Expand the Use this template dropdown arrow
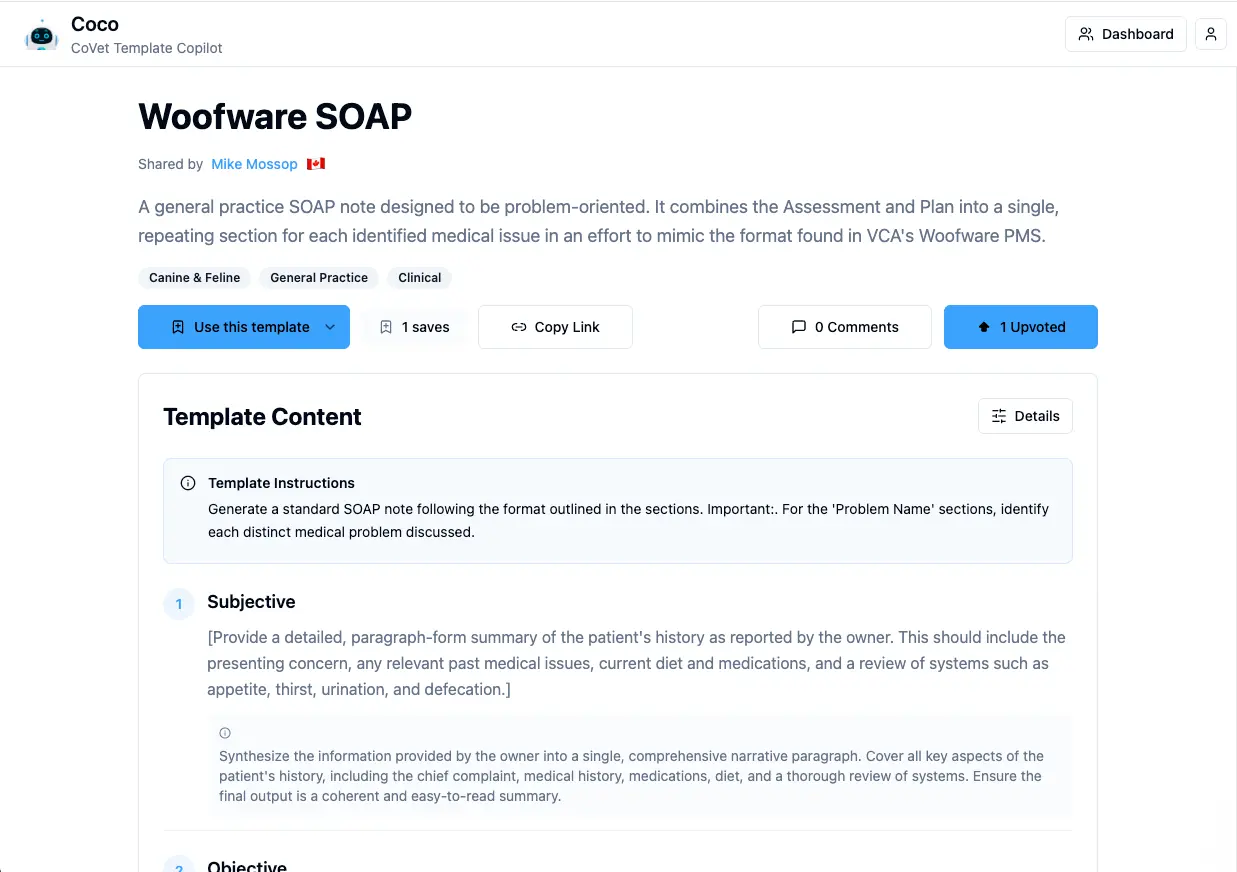The width and height of the screenshot is (1237, 872). 331,327
